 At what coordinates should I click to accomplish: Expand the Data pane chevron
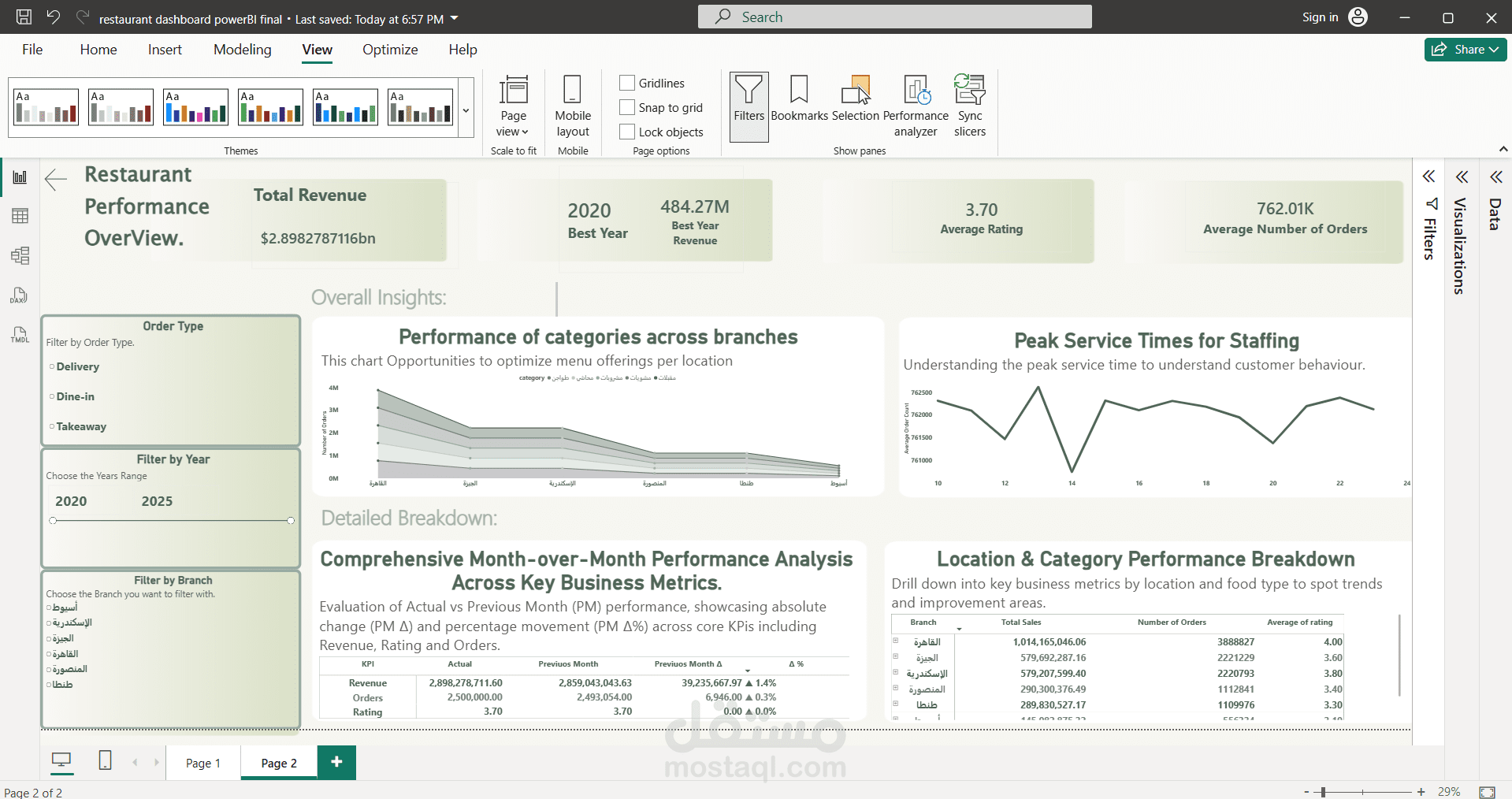(1495, 177)
